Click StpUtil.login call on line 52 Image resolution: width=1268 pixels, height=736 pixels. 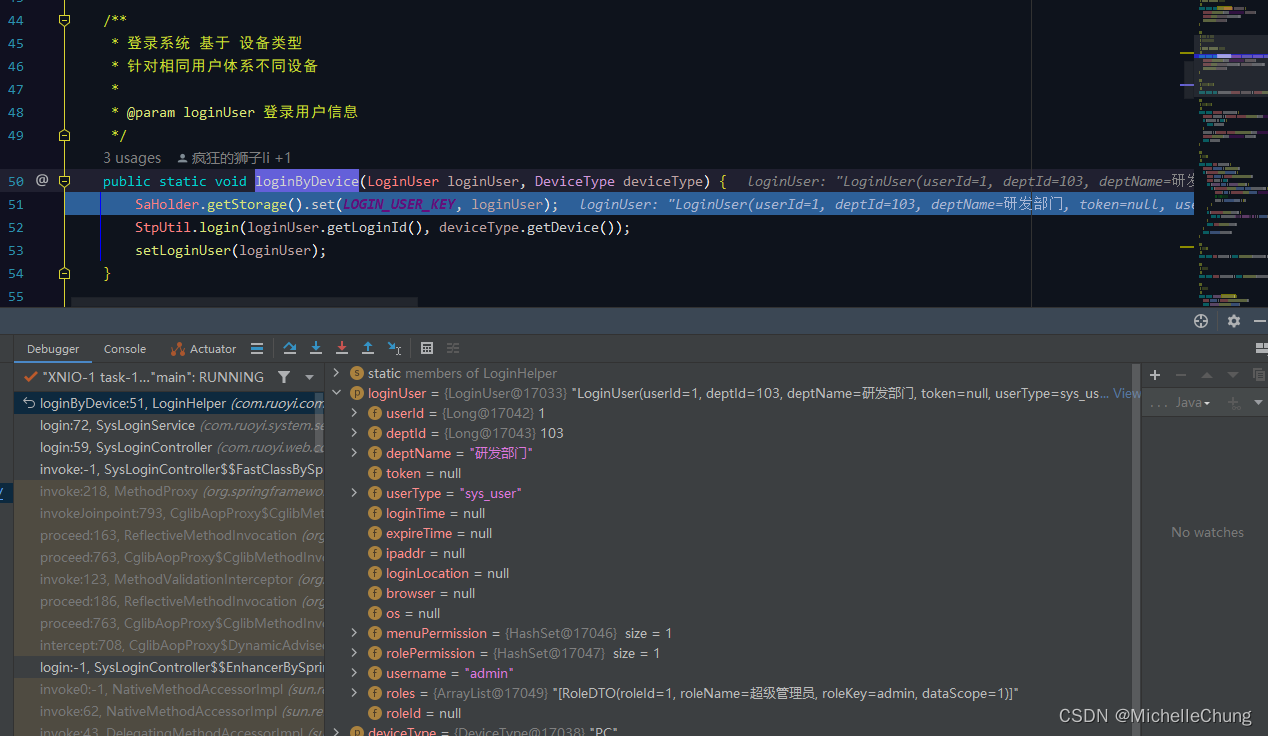pyautogui.click(x=188, y=227)
